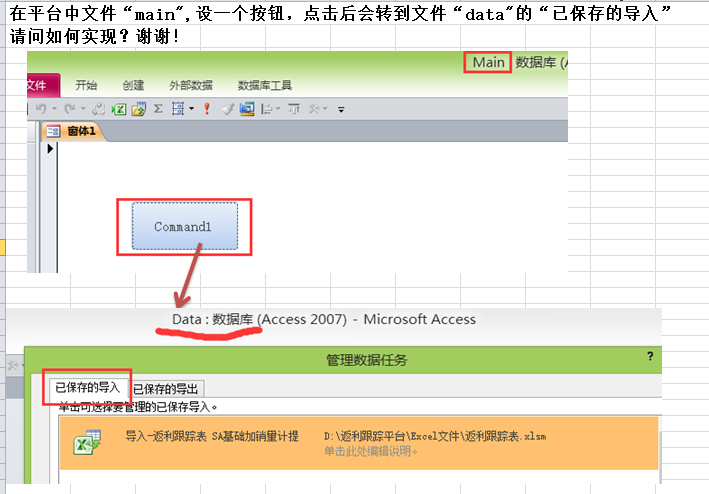Open the undo history dropdown arrow
The height and width of the screenshot is (494, 709).
[x=53, y=109]
